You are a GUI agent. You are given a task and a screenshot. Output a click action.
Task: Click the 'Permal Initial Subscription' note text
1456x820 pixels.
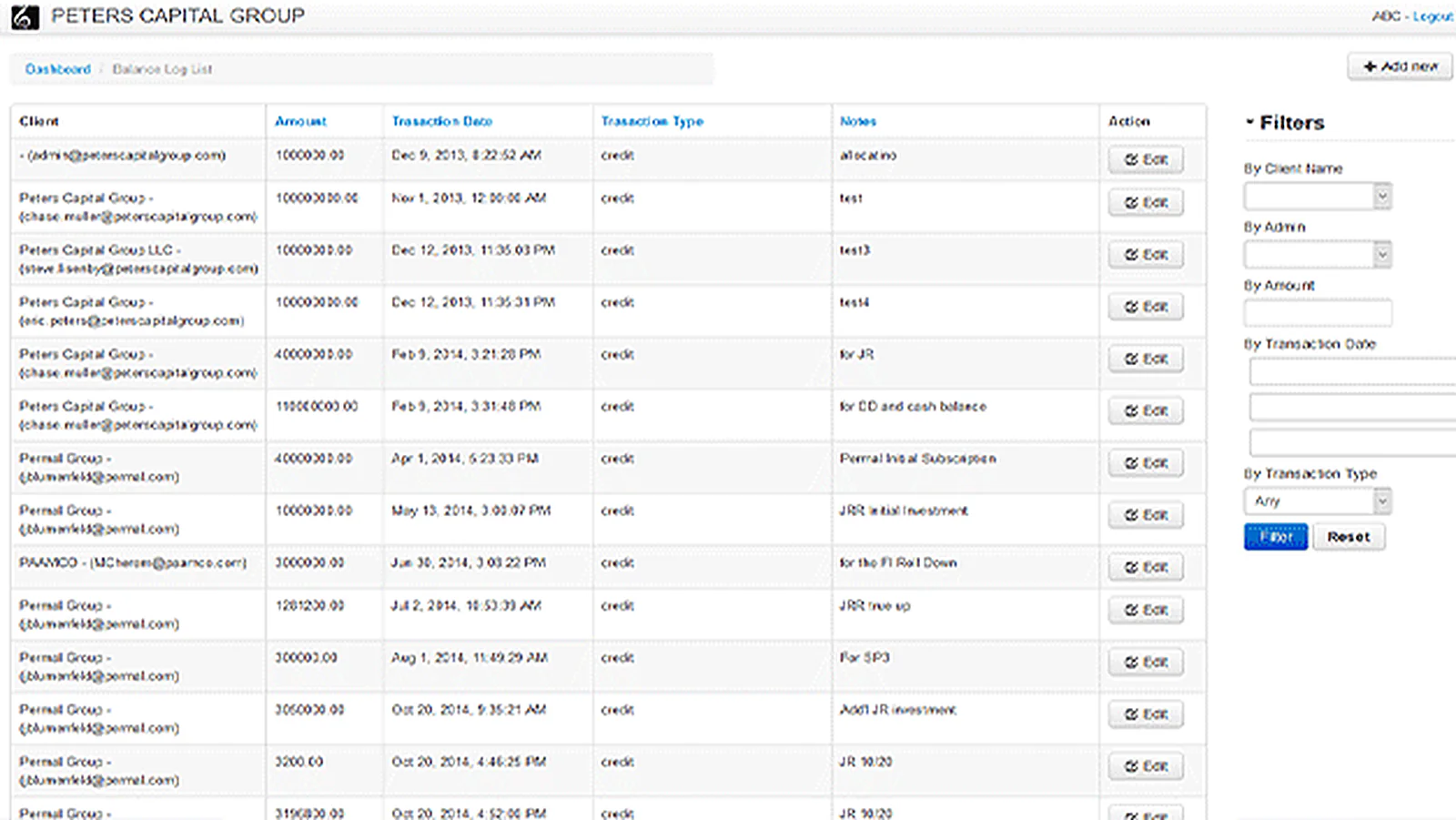coord(917,459)
